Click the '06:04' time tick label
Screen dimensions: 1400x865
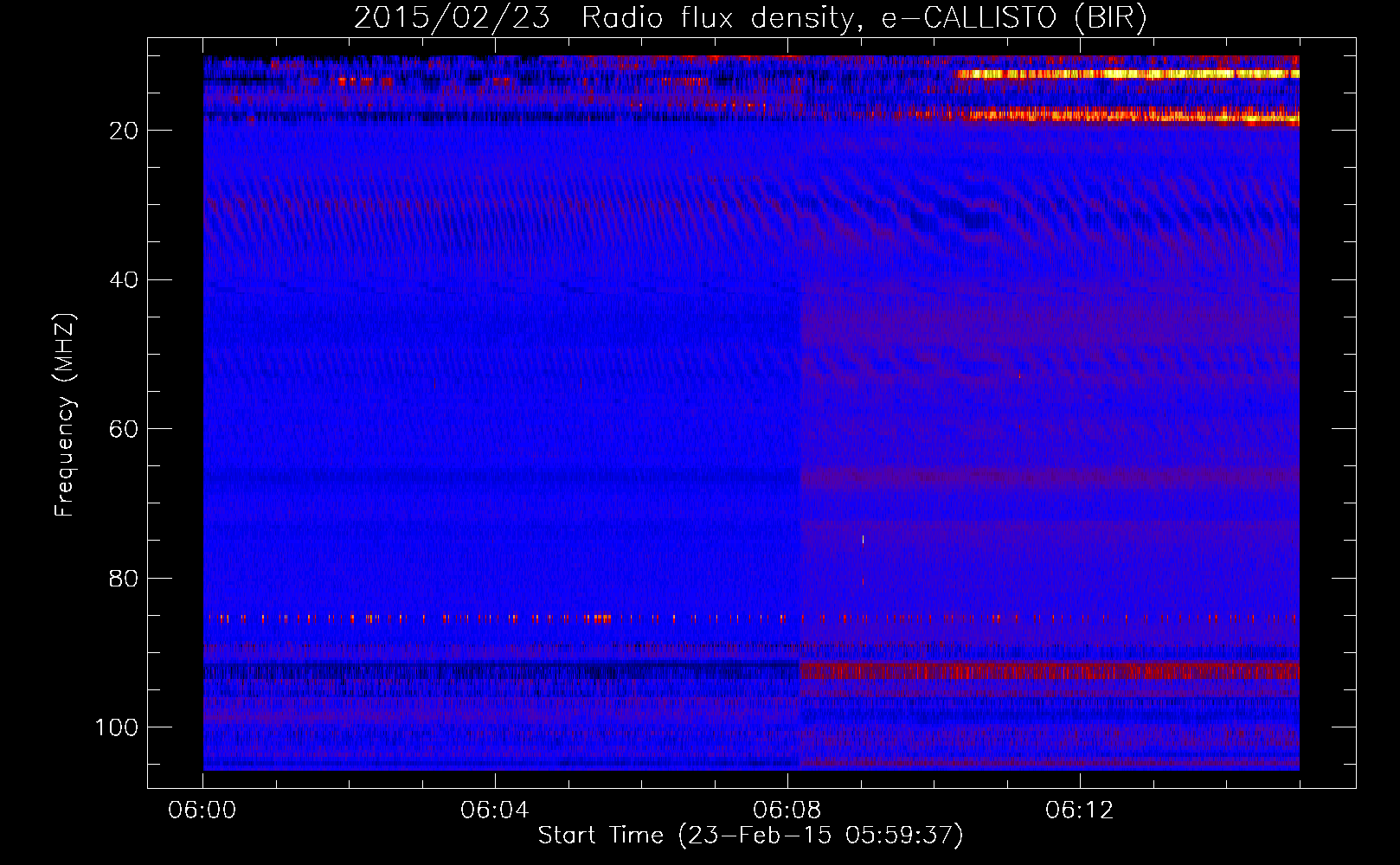coord(495,811)
